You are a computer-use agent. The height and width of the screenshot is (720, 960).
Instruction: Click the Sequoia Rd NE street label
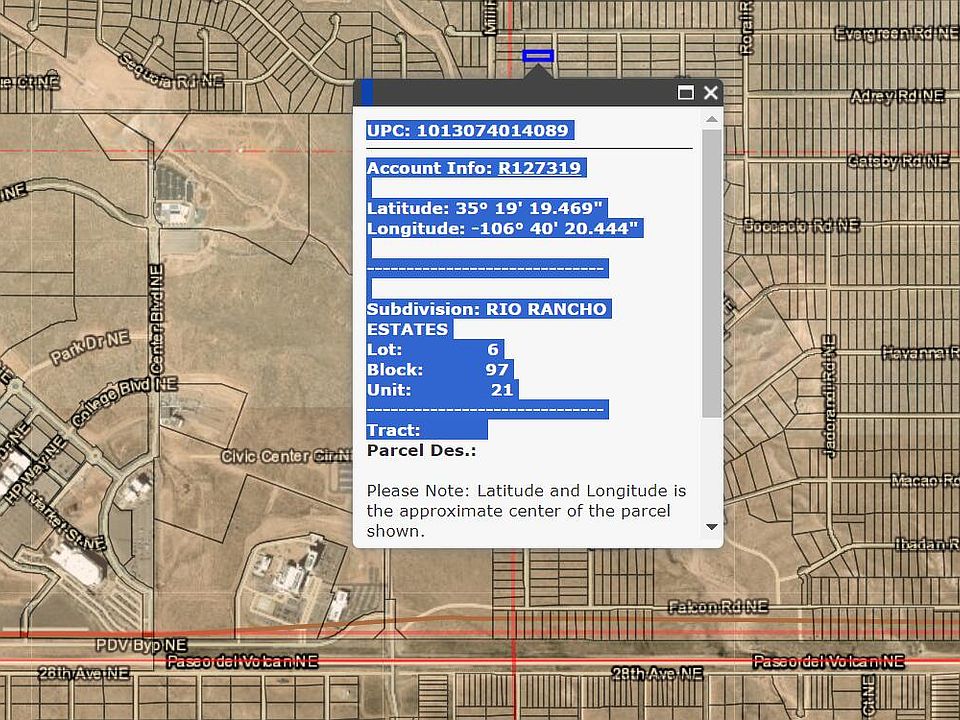170,70
